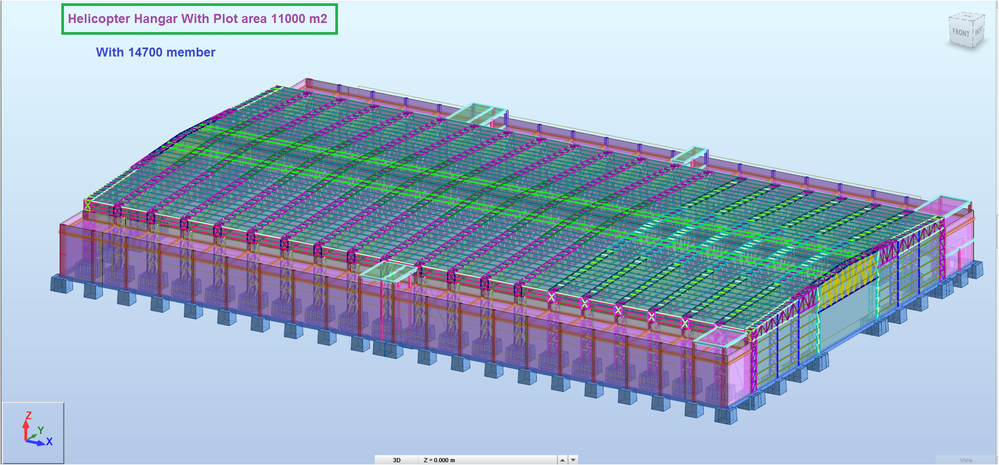999x465 pixels.
Task: Select the 3D view mode button
Action: coord(396,459)
